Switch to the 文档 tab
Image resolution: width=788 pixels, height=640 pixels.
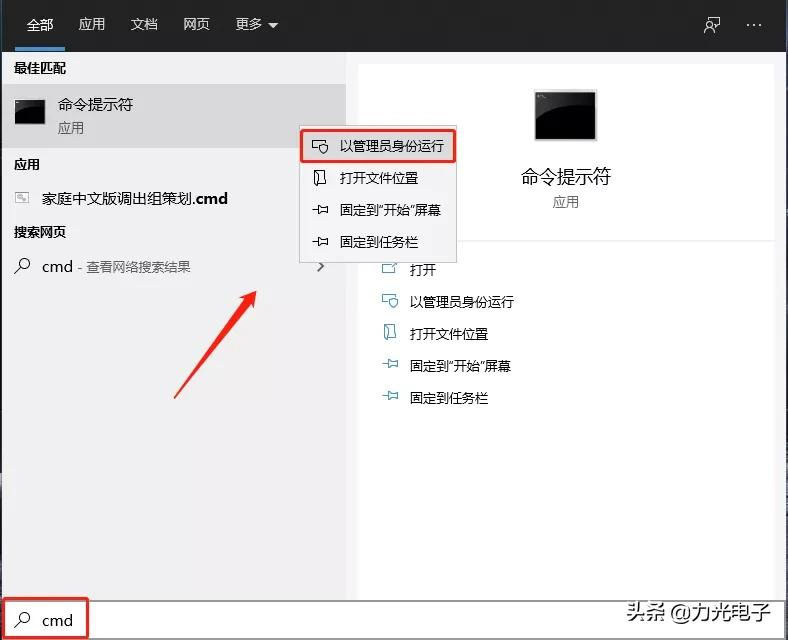[144, 24]
